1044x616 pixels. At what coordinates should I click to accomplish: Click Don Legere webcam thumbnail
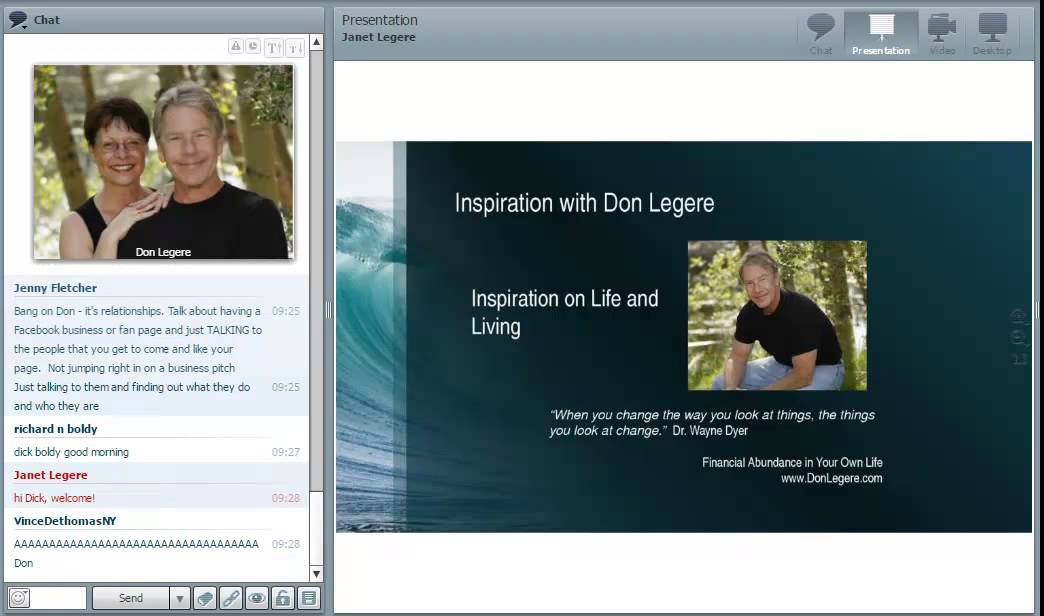[163, 162]
